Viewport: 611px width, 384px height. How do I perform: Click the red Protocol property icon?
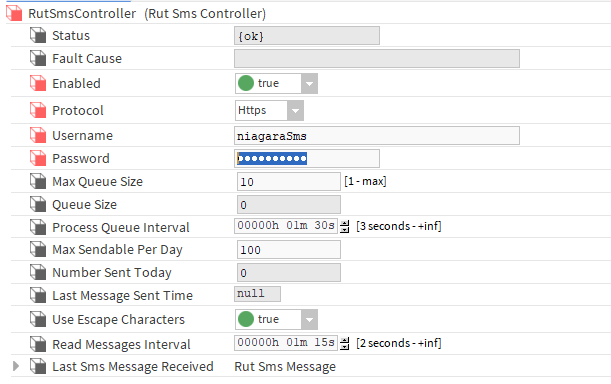click(38, 110)
